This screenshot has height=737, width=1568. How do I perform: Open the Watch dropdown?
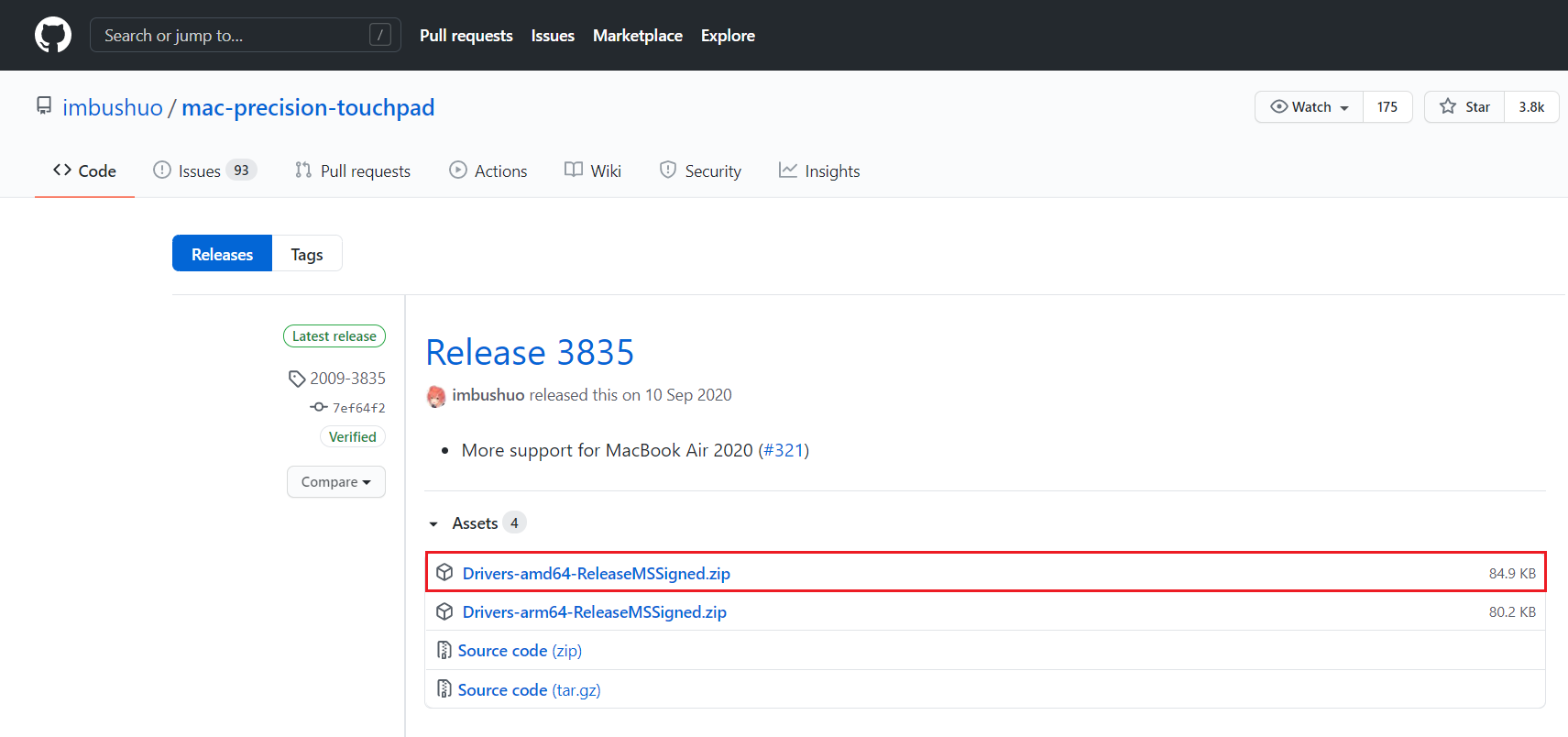tap(1309, 106)
